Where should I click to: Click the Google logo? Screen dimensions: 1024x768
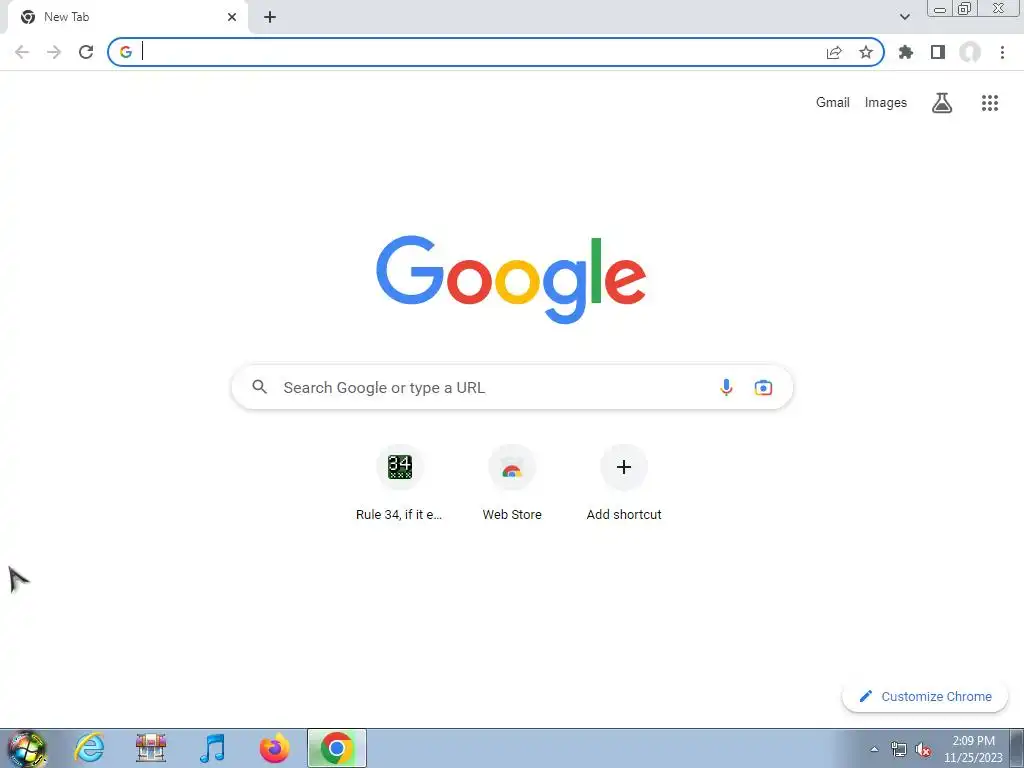pyautogui.click(x=511, y=280)
